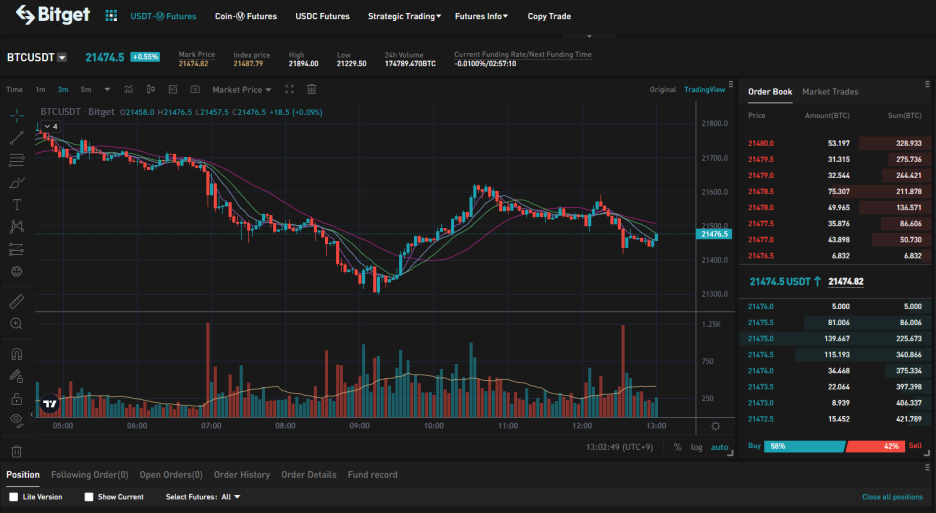Toggle stay in drawing mode pencil-lock

tap(17, 376)
